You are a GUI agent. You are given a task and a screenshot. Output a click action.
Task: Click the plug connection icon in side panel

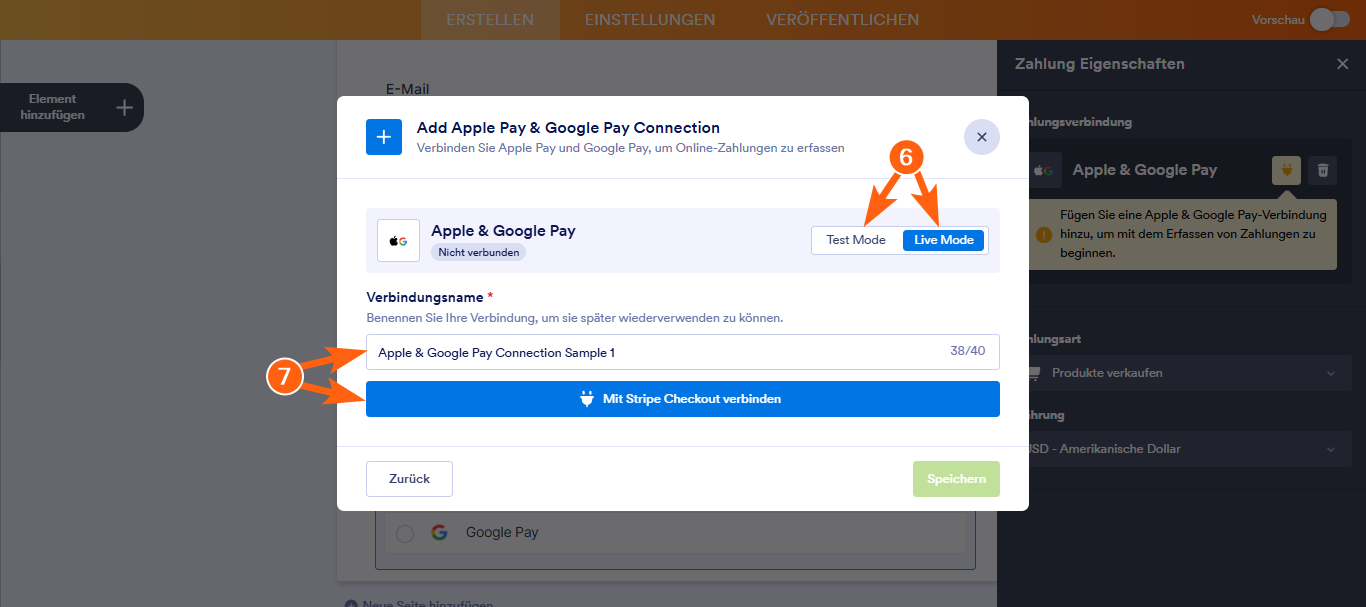click(x=1287, y=170)
